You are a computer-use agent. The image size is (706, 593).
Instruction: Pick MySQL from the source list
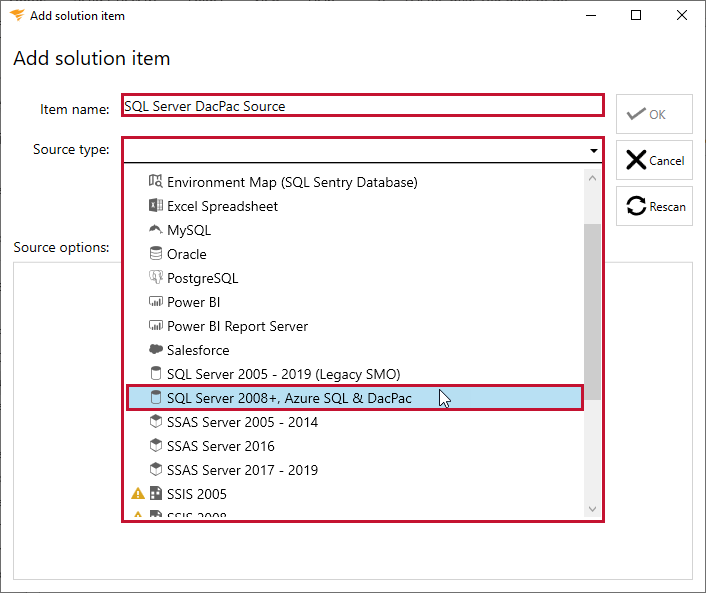click(355, 230)
